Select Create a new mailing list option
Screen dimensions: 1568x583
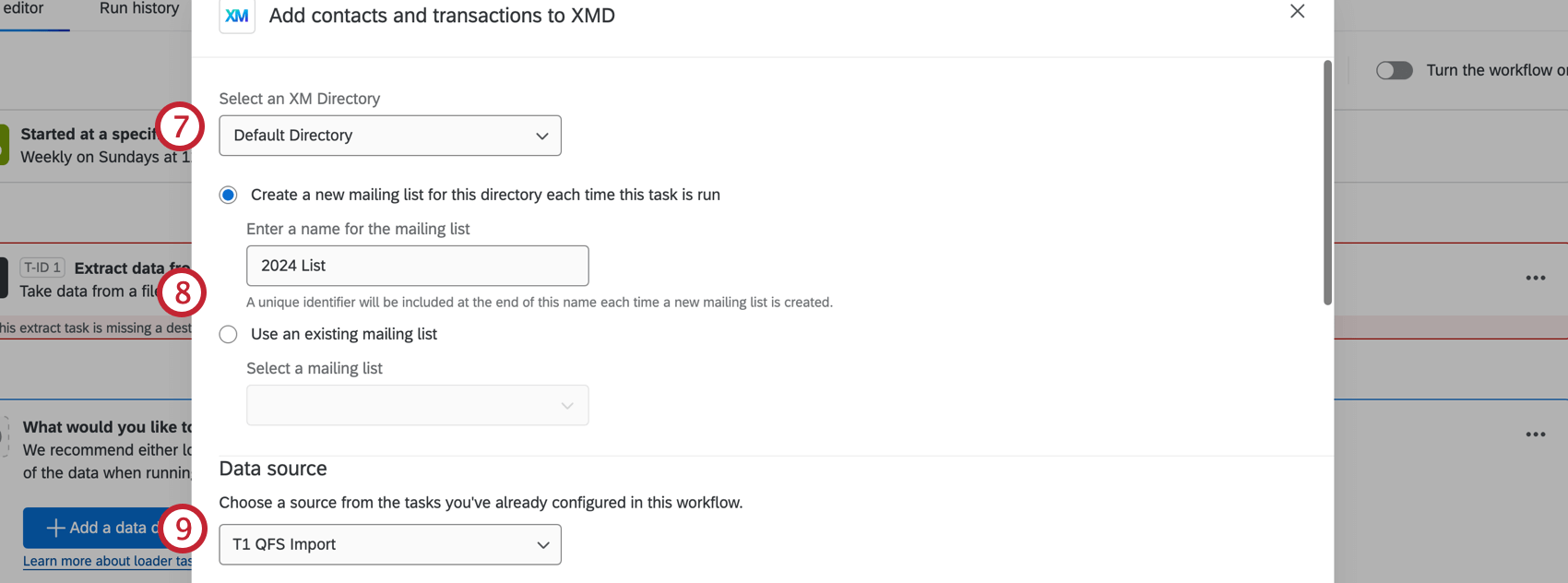click(228, 195)
